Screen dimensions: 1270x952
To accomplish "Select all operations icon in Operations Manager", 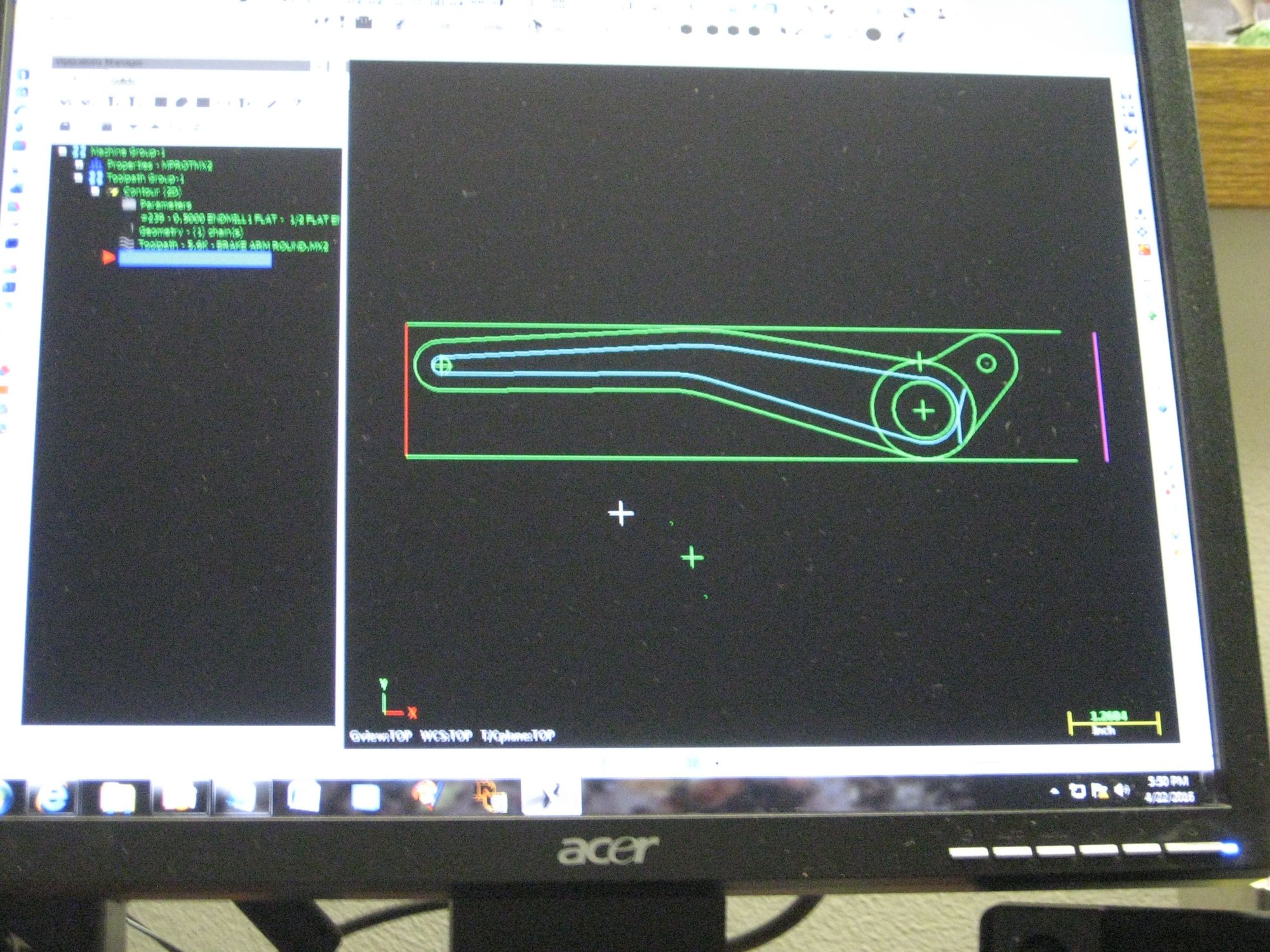I will (x=65, y=102).
